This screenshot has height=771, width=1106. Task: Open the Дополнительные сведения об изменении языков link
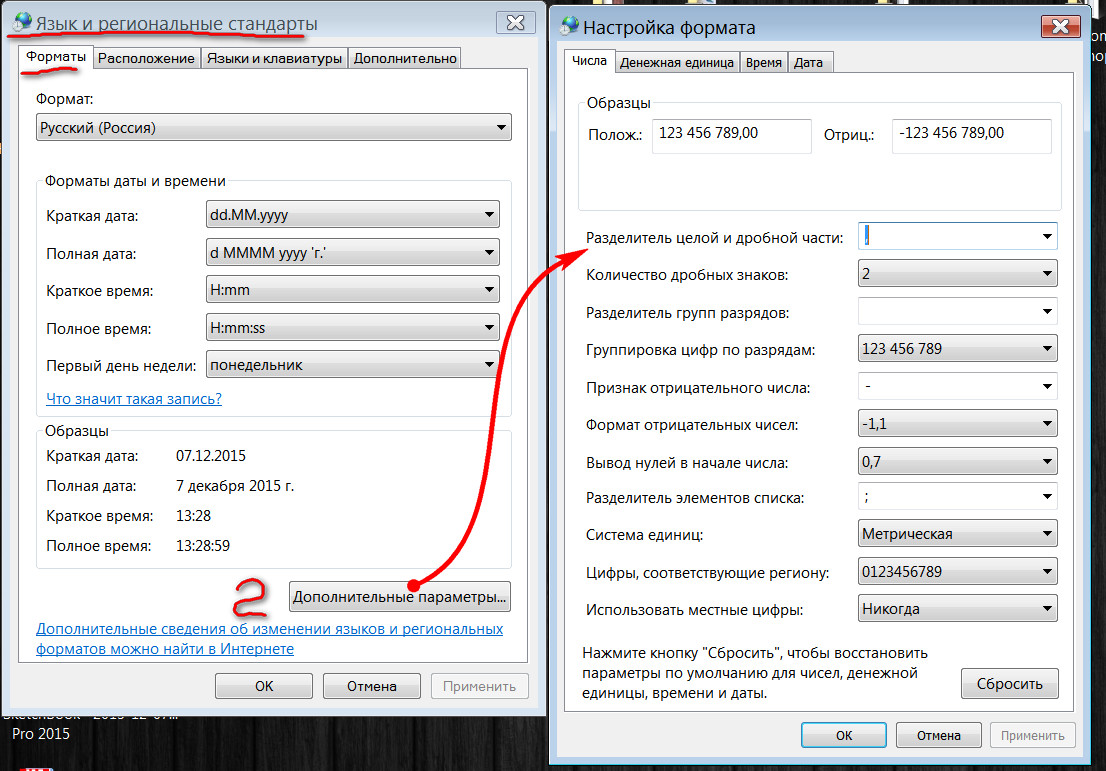pyautogui.click(x=269, y=638)
